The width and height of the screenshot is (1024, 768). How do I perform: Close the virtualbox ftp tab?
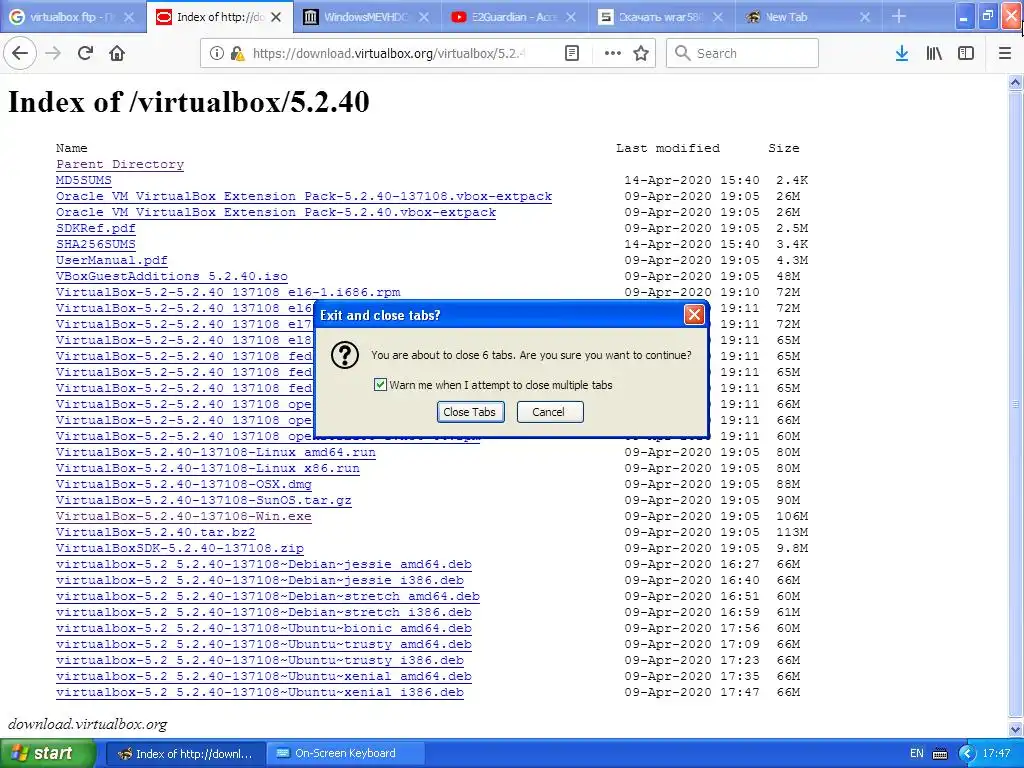pos(129,18)
